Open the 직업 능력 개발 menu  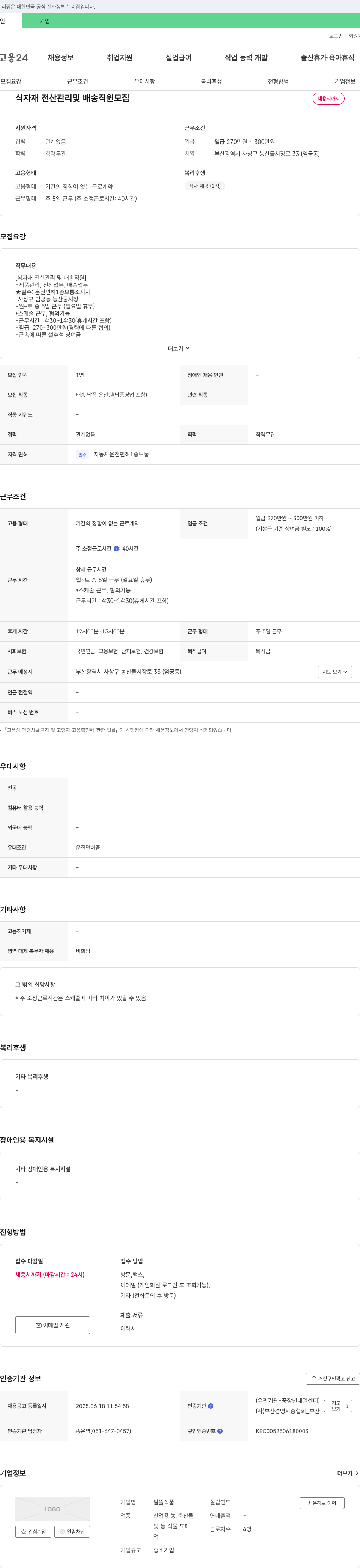click(246, 58)
